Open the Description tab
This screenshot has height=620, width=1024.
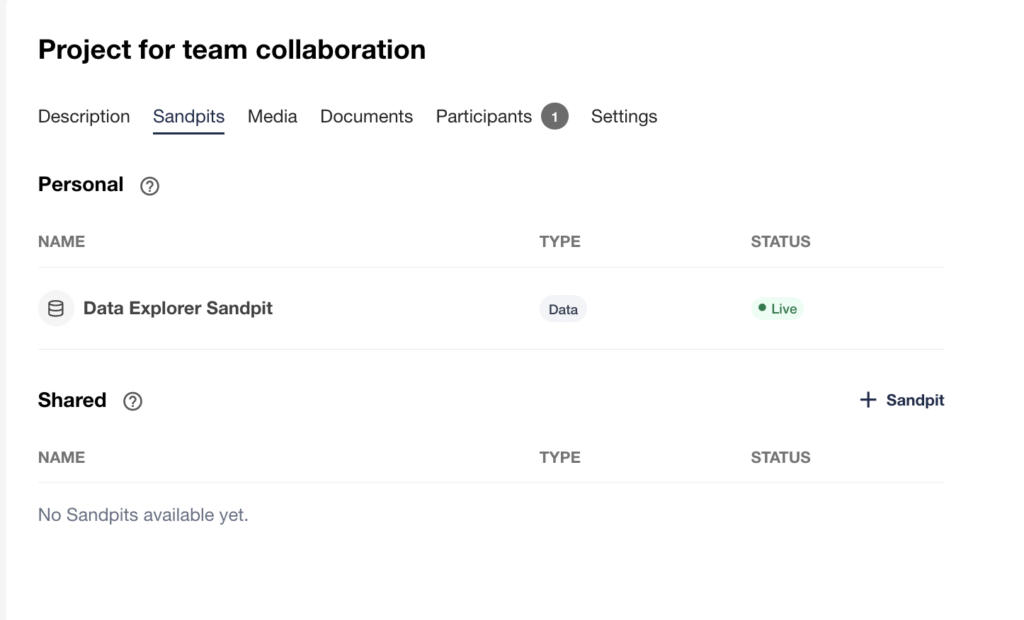[84, 117]
